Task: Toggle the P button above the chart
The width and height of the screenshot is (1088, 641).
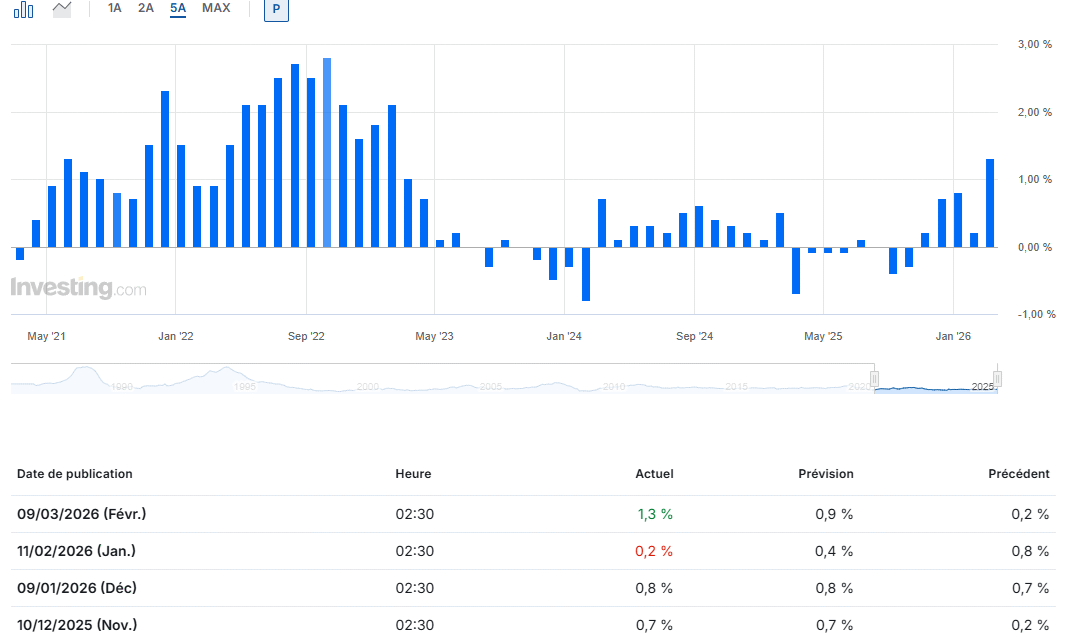Action: (x=275, y=9)
